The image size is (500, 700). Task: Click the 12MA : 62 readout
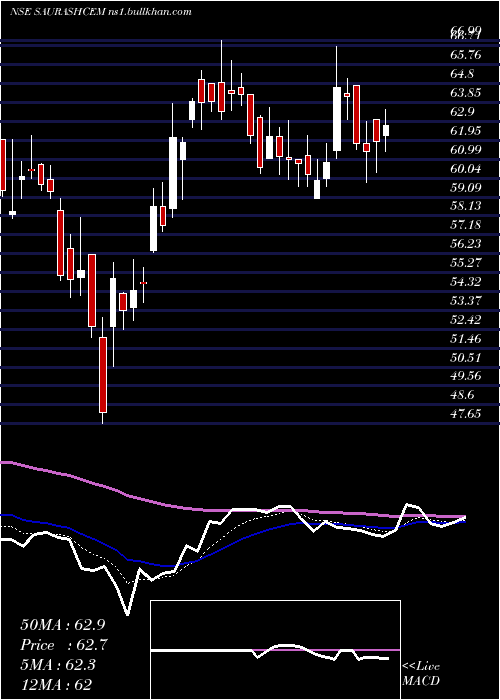coord(58,684)
